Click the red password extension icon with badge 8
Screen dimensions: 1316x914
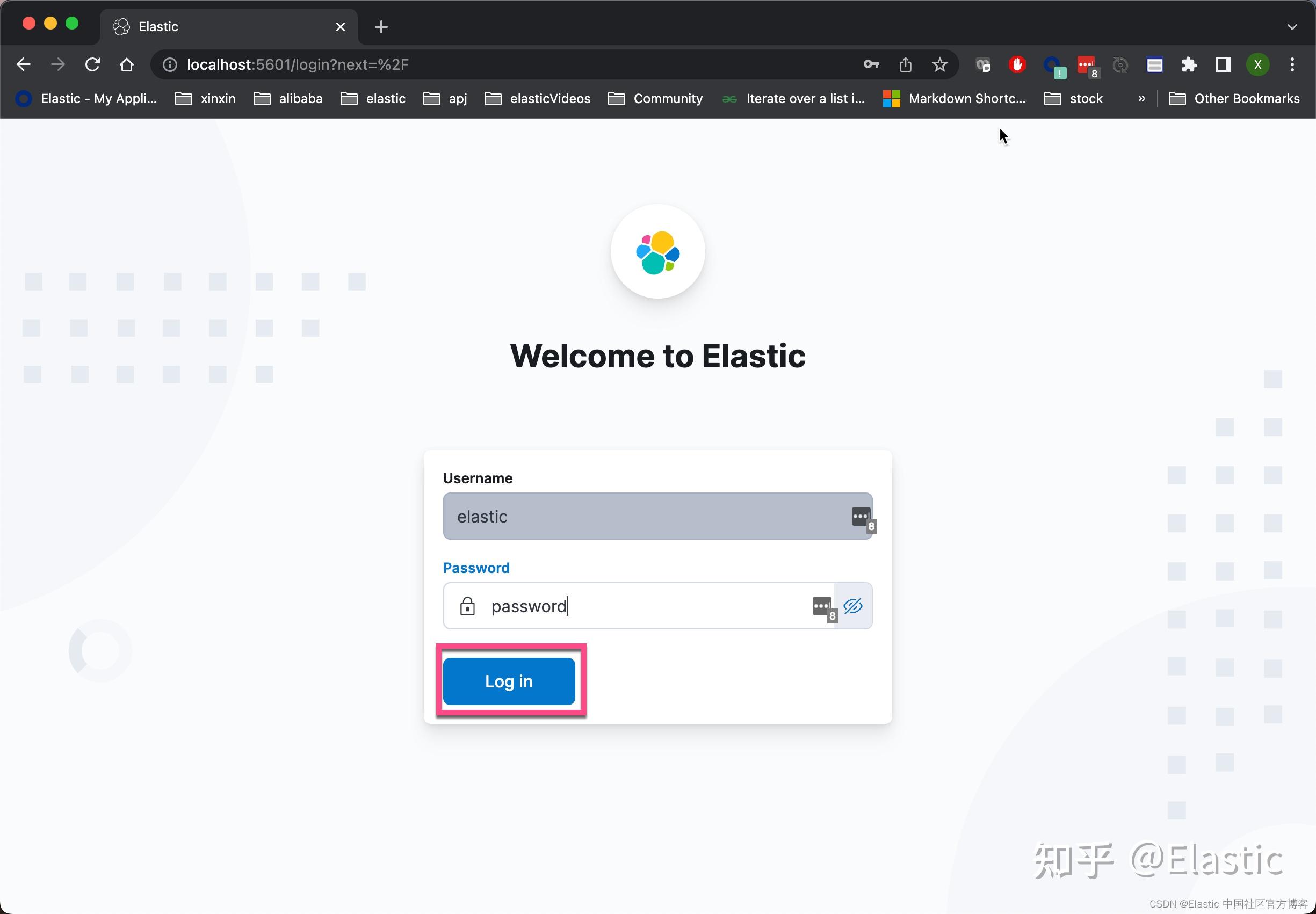pyautogui.click(x=1086, y=64)
